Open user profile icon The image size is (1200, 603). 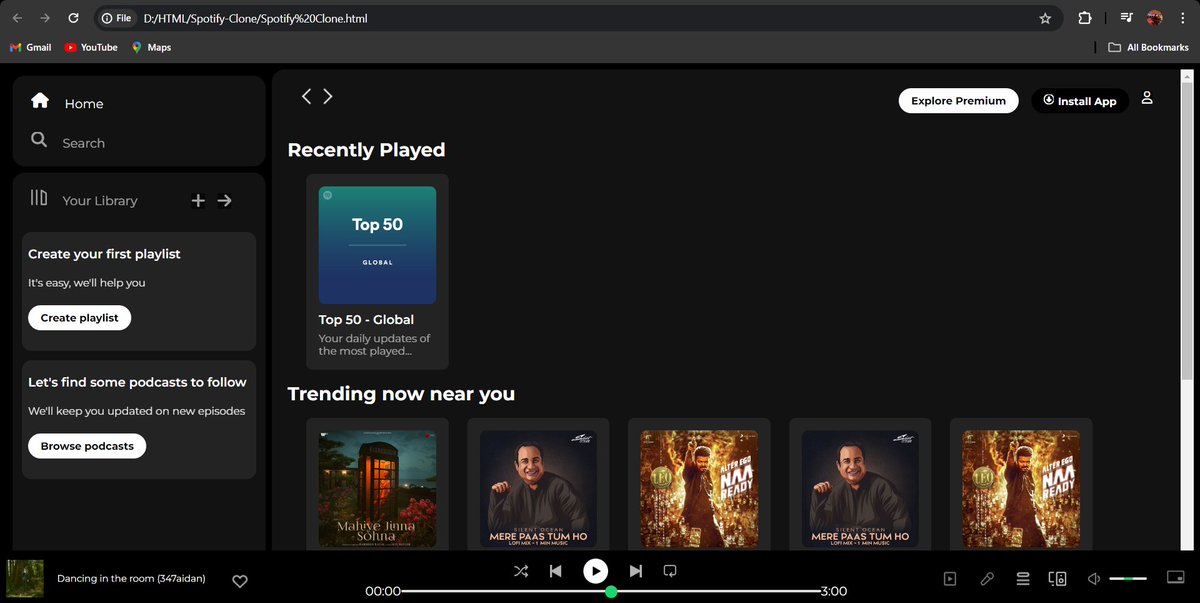(x=1147, y=98)
